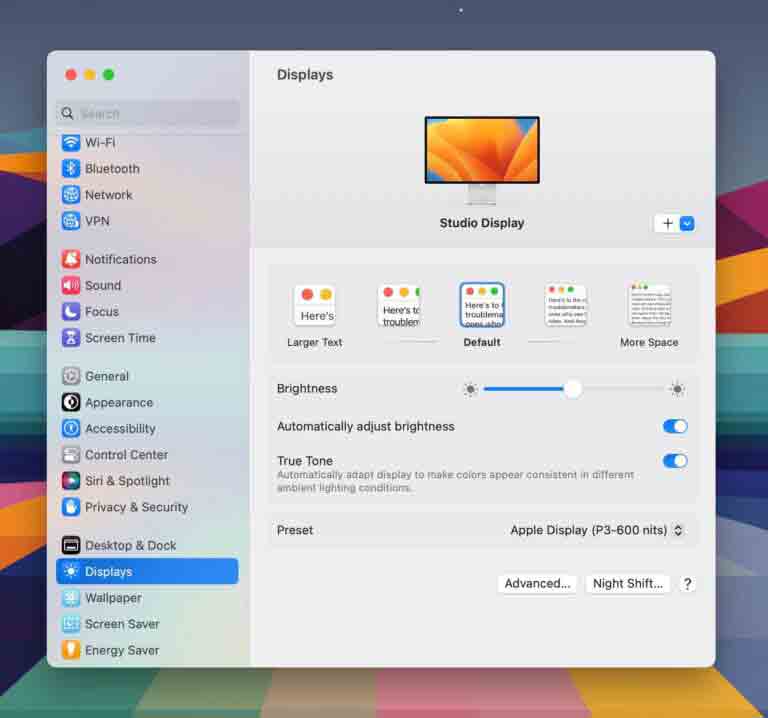Open the Wi-Fi settings pane label

tap(100, 143)
